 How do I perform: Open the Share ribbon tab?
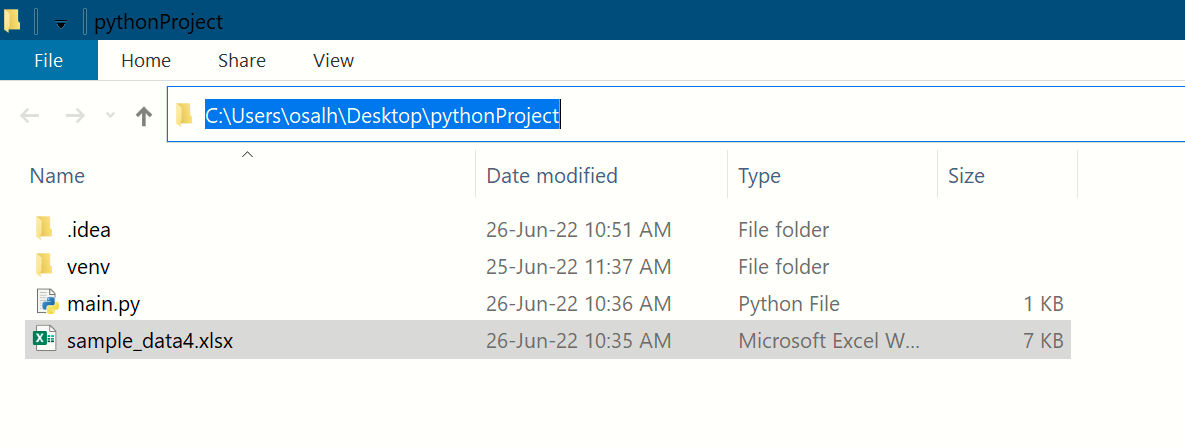tap(242, 61)
